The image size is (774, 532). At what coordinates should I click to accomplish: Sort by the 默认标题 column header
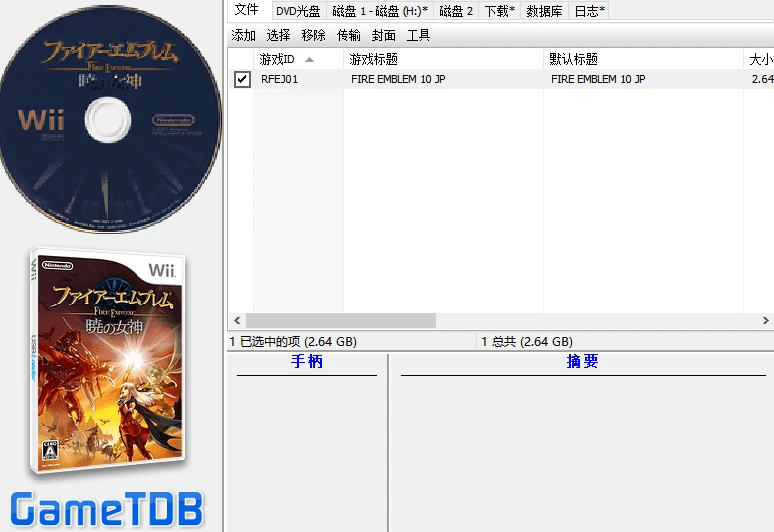(643, 59)
